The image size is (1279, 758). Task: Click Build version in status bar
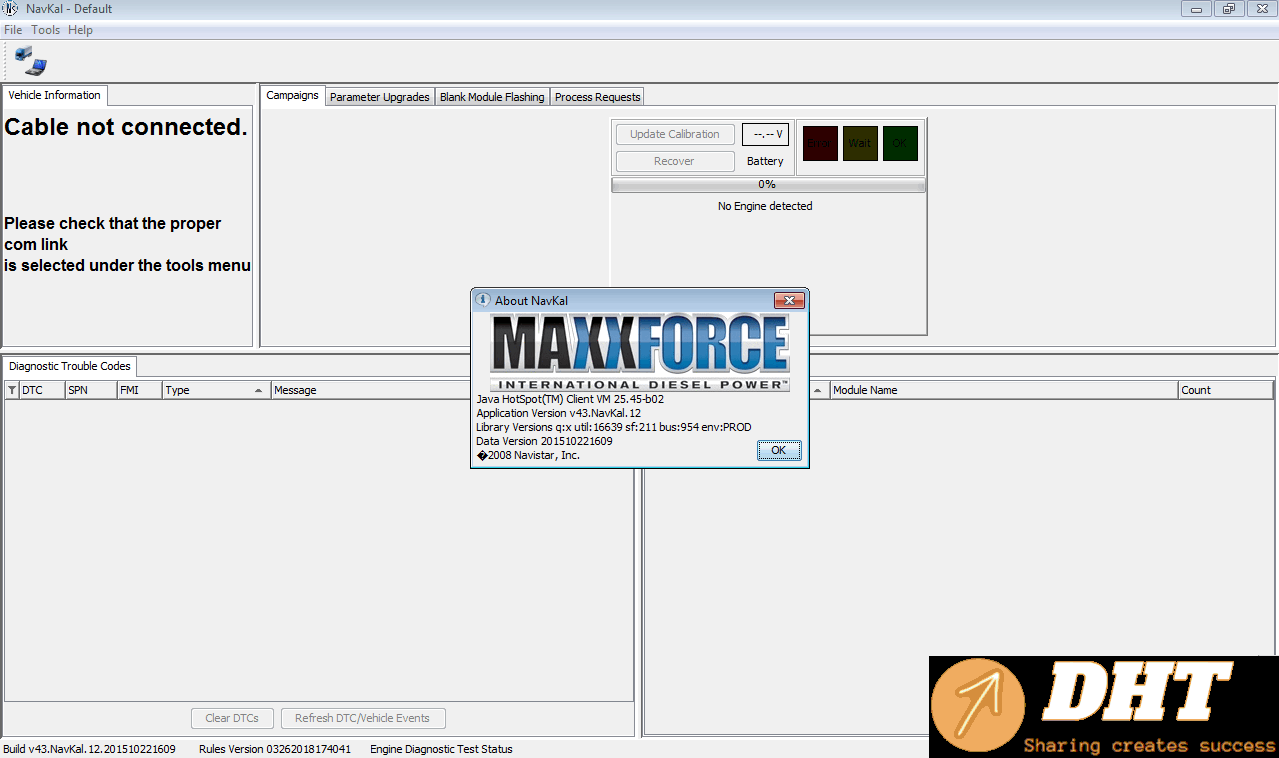coord(89,749)
